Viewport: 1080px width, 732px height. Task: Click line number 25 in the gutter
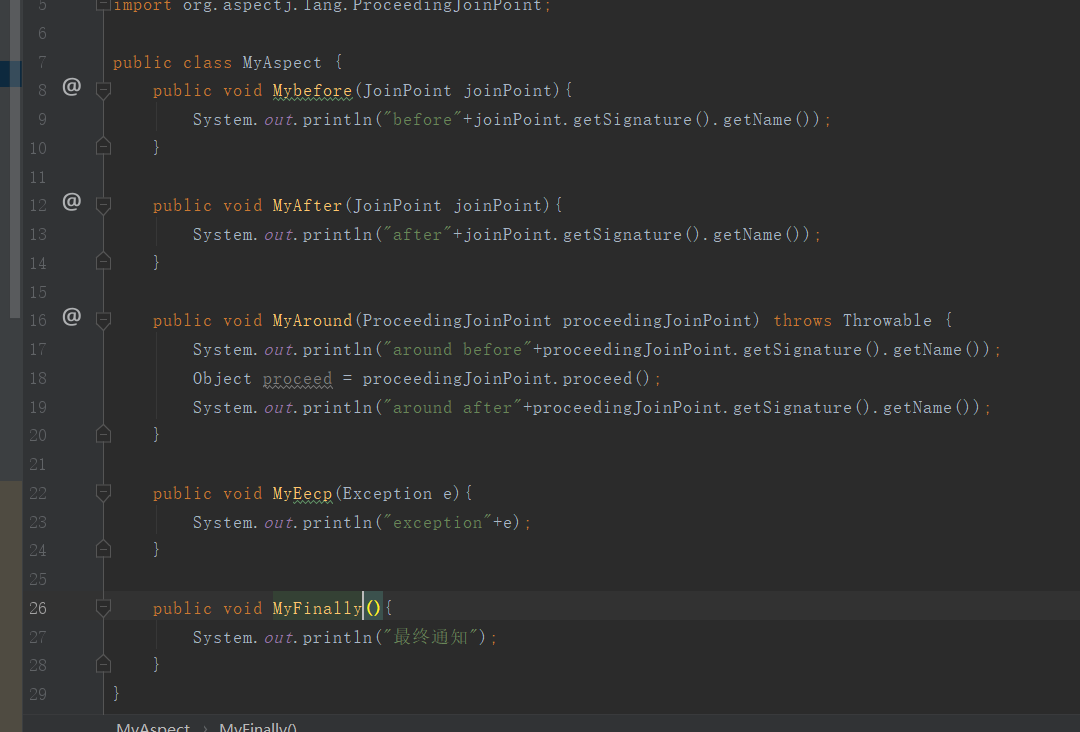tap(38, 580)
